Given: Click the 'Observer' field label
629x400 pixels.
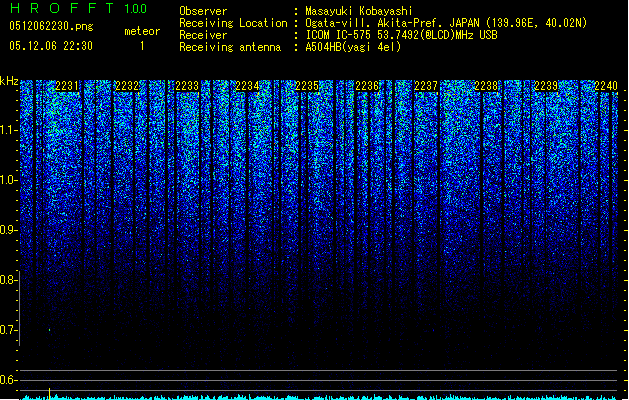Looking at the screenshot, I should click(203, 11).
